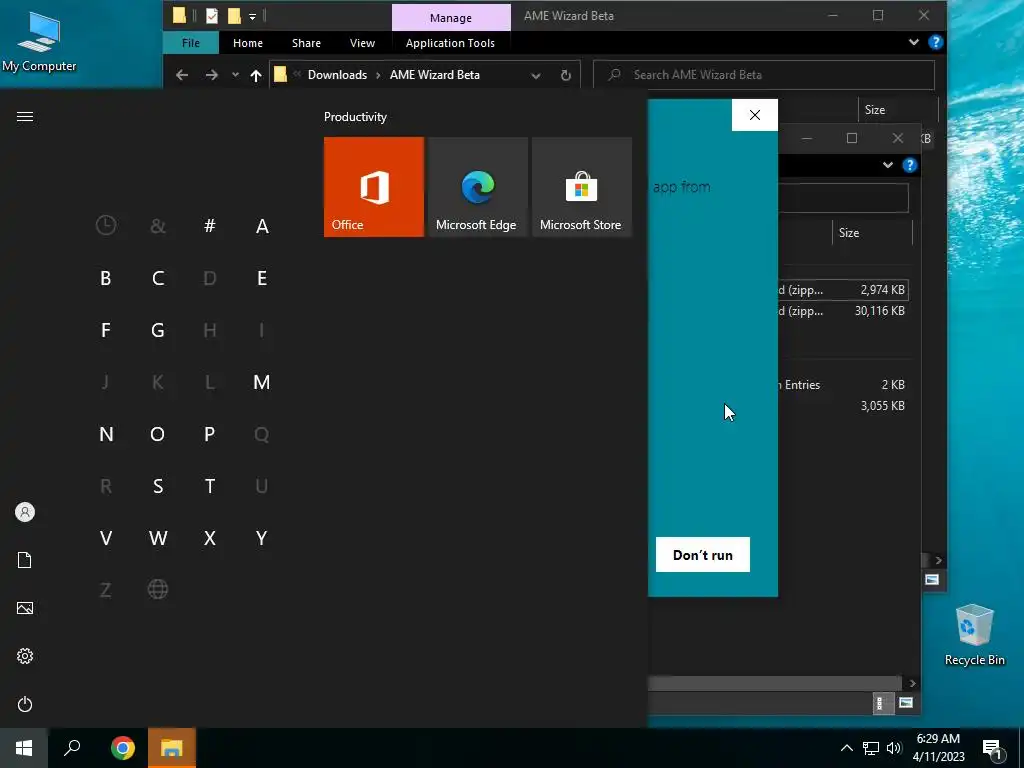
Task: Click the network tray icon
Action: 871,748
